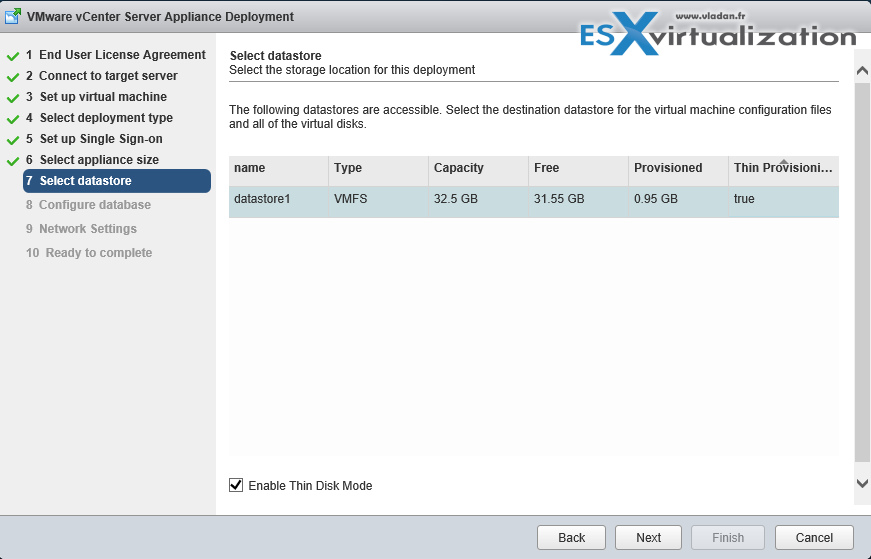Click the green checkmark beside Select deployment type
Screen dimensions: 871x559
click(13, 119)
